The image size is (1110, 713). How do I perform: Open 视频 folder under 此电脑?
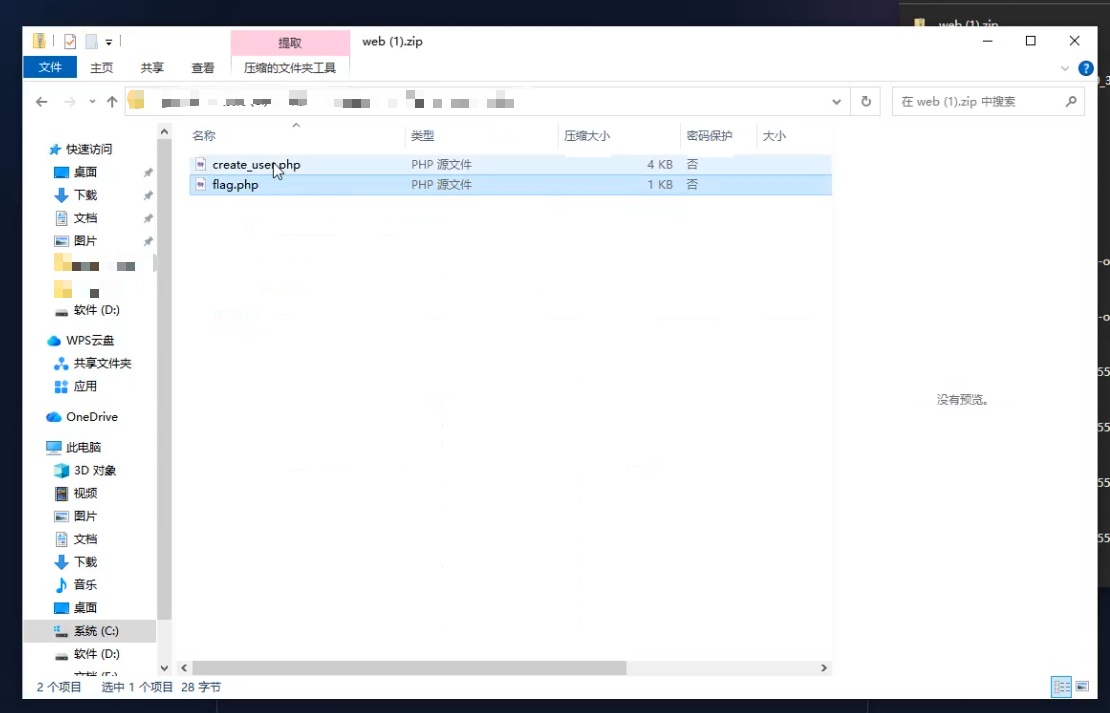[85, 494]
